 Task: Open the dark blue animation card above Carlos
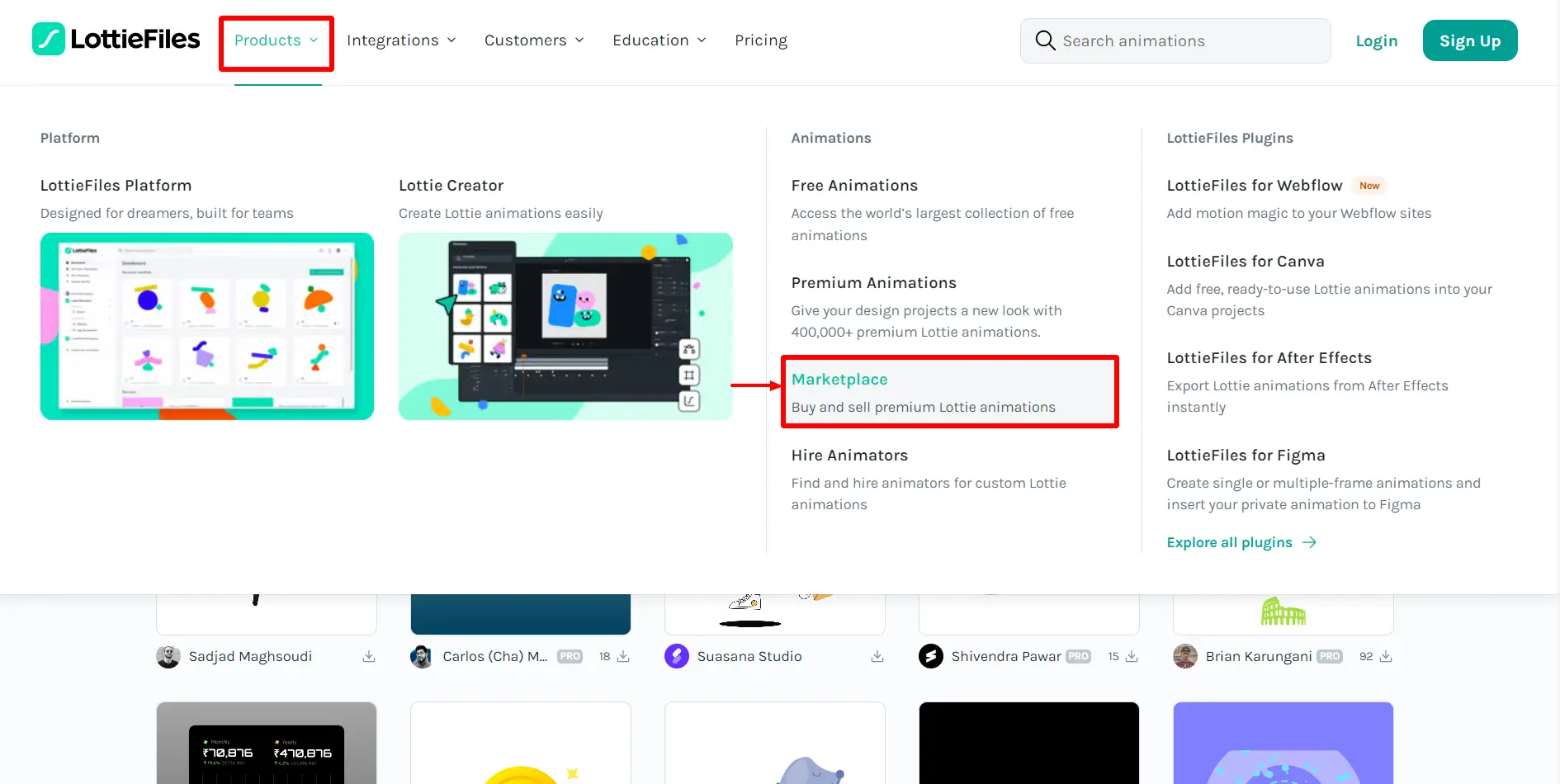(521, 614)
